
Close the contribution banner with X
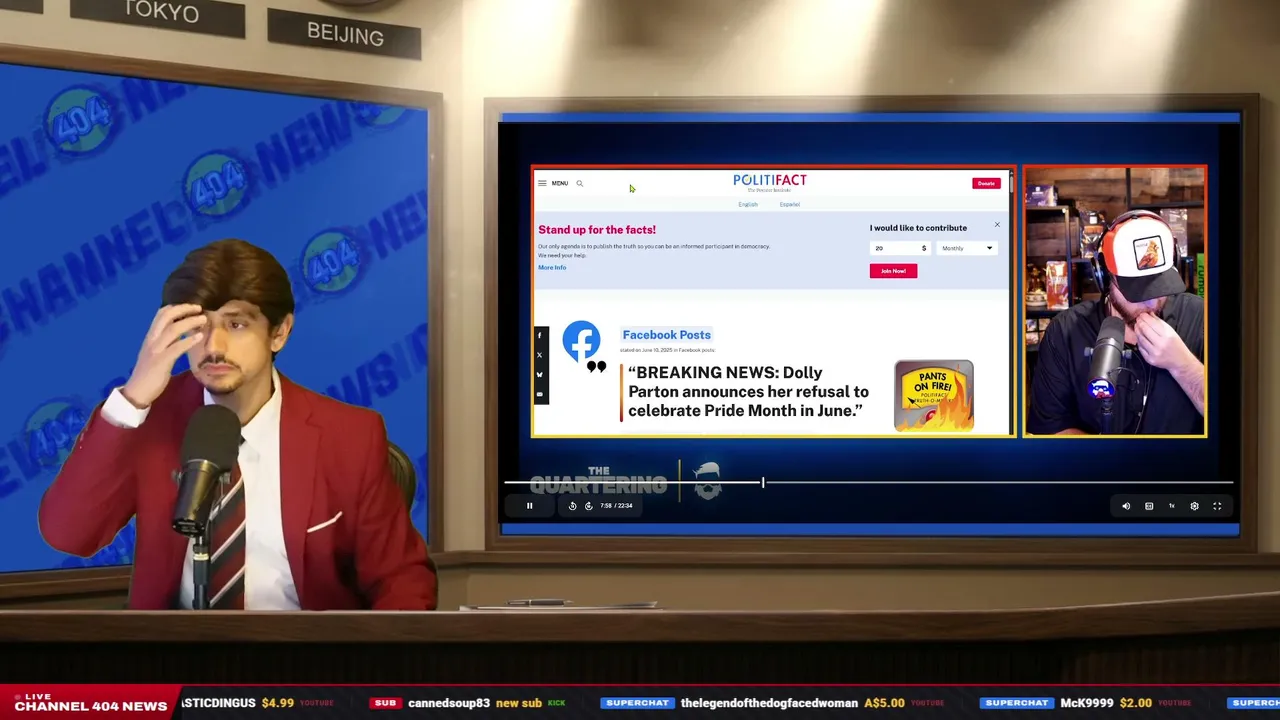(997, 225)
